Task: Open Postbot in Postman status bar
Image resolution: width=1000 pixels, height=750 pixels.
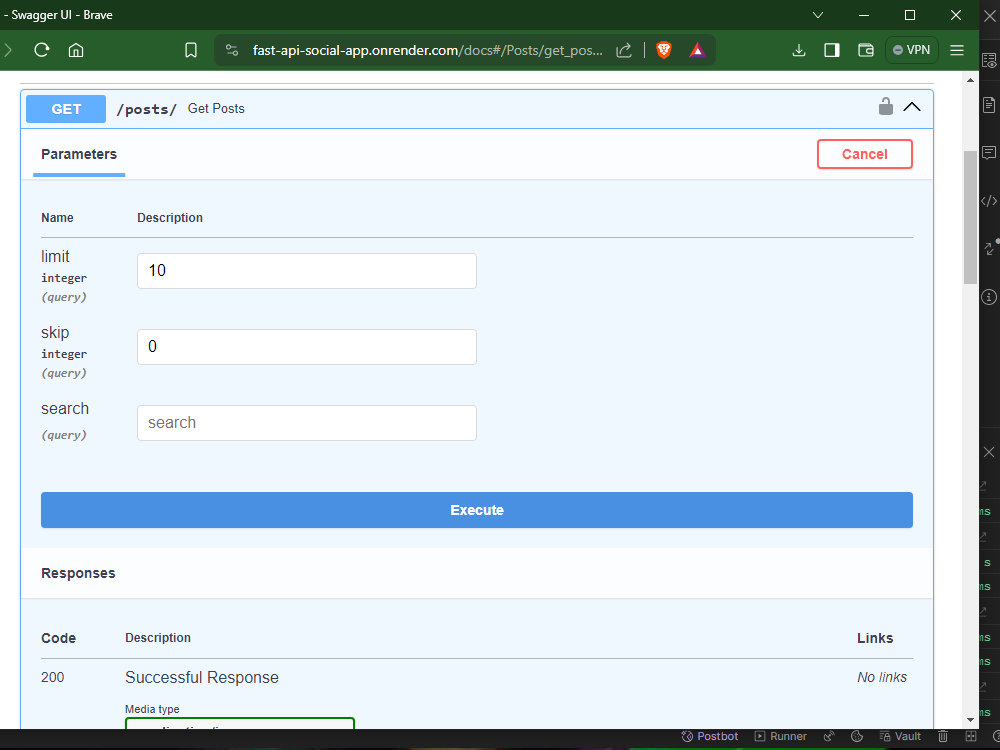Action: [709, 736]
